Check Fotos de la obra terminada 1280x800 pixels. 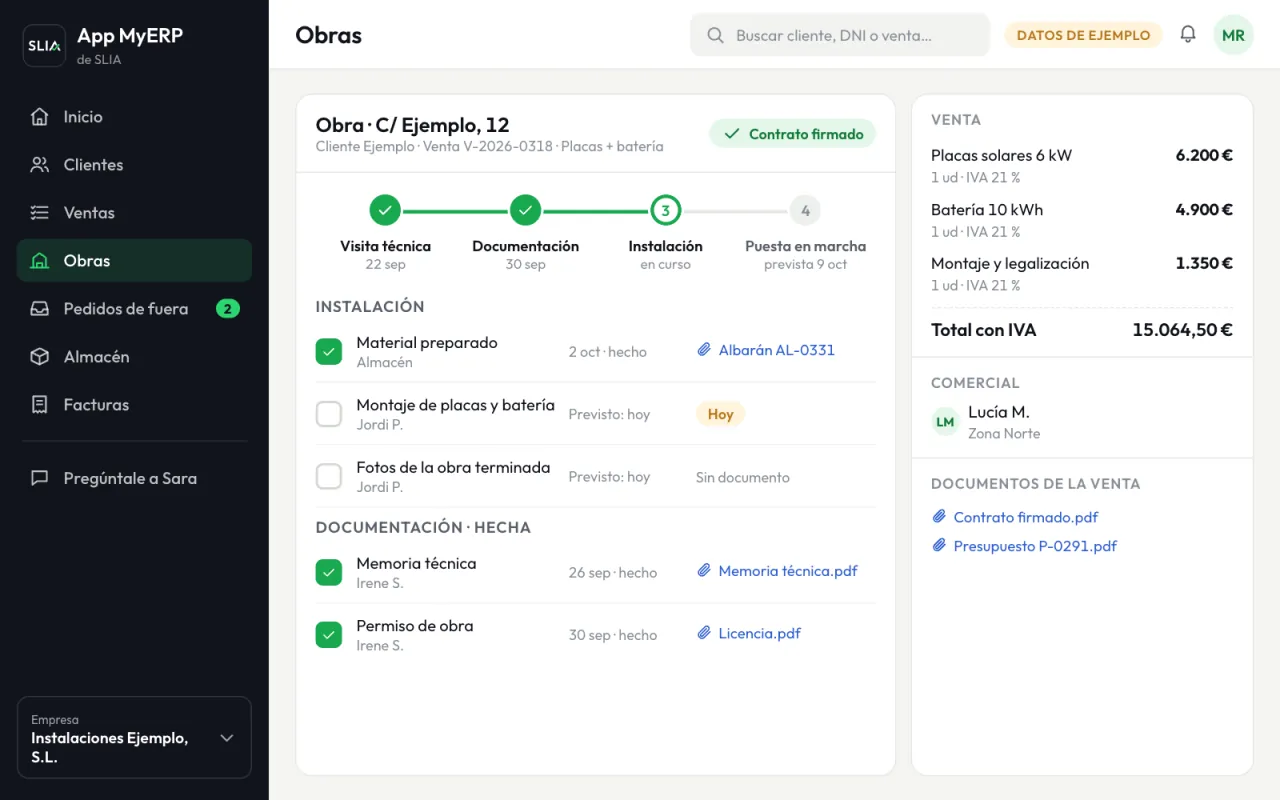(x=329, y=476)
